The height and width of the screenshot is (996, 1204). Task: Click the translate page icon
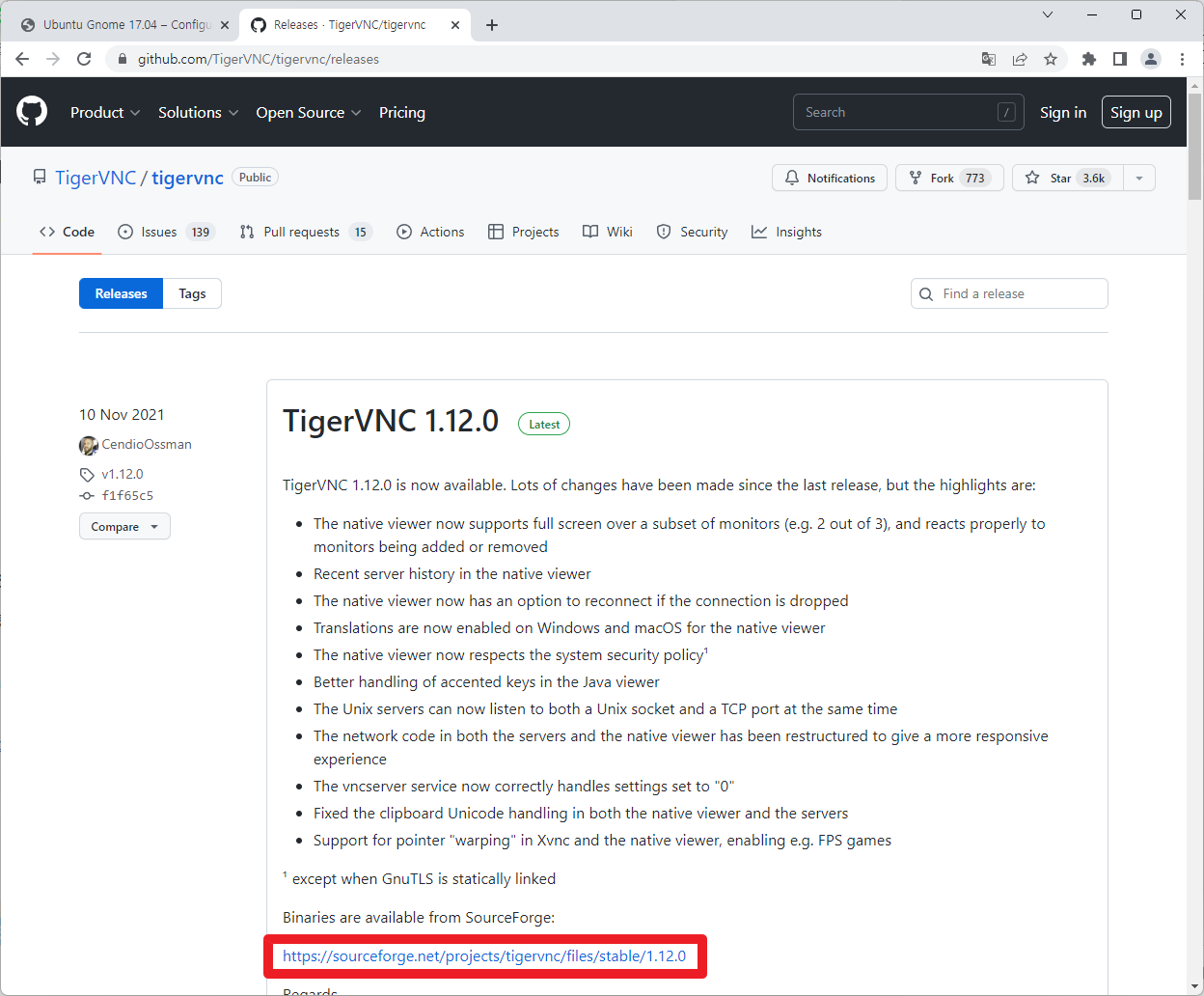click(989, 59)
